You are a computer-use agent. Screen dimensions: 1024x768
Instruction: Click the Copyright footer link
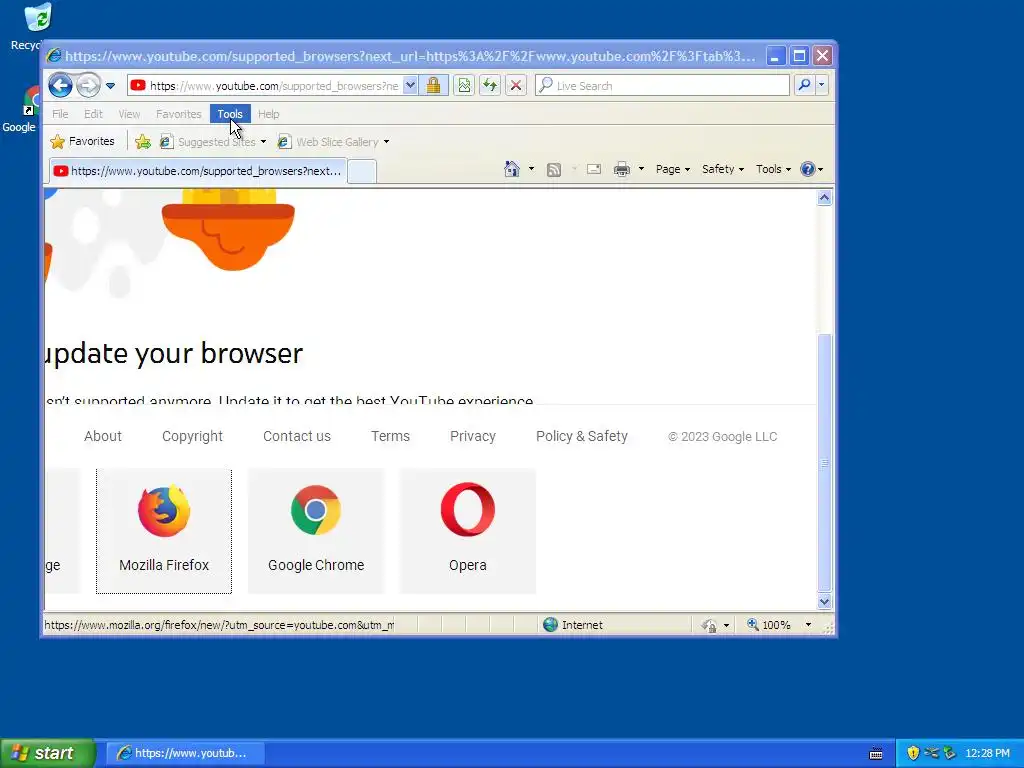point(192,436)
